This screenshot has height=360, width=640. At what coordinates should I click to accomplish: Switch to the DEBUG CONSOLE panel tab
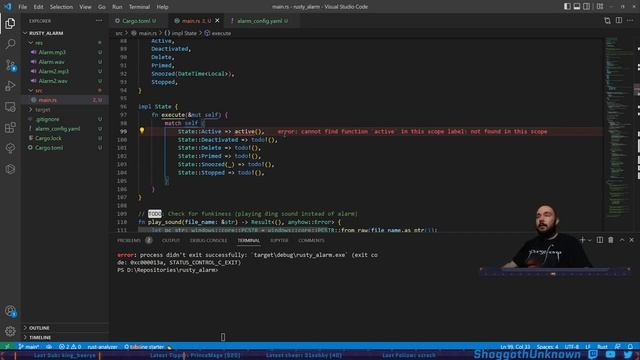point(208,240)
